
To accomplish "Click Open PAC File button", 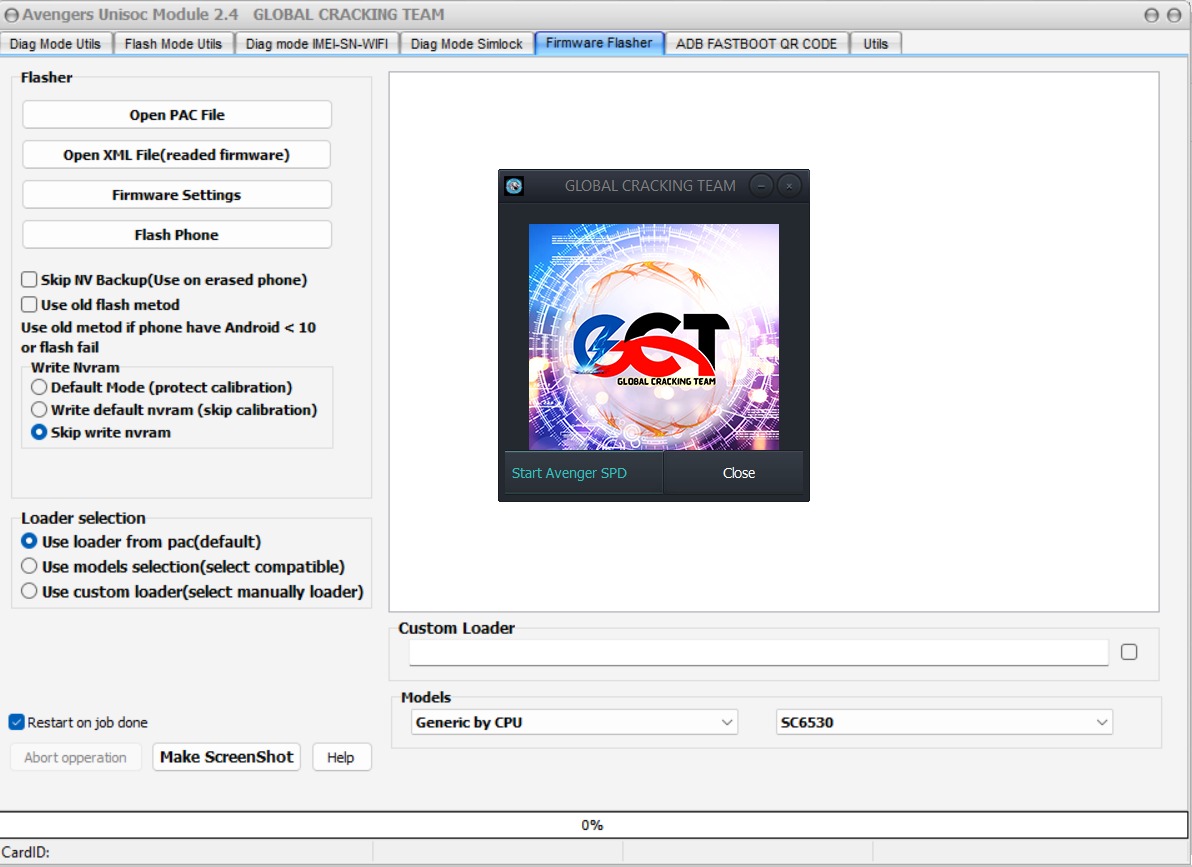I will (x=177, y=115).
